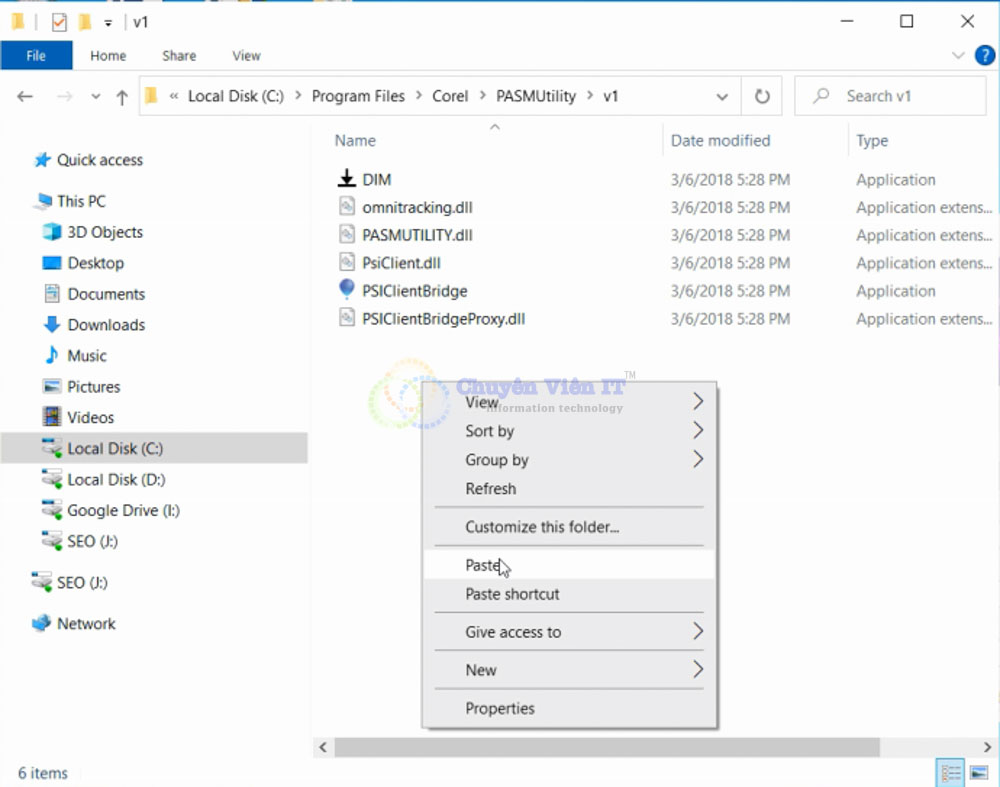Click the Back navigation arrow
The image size is (1000, 787).
[x=26, y=97]
